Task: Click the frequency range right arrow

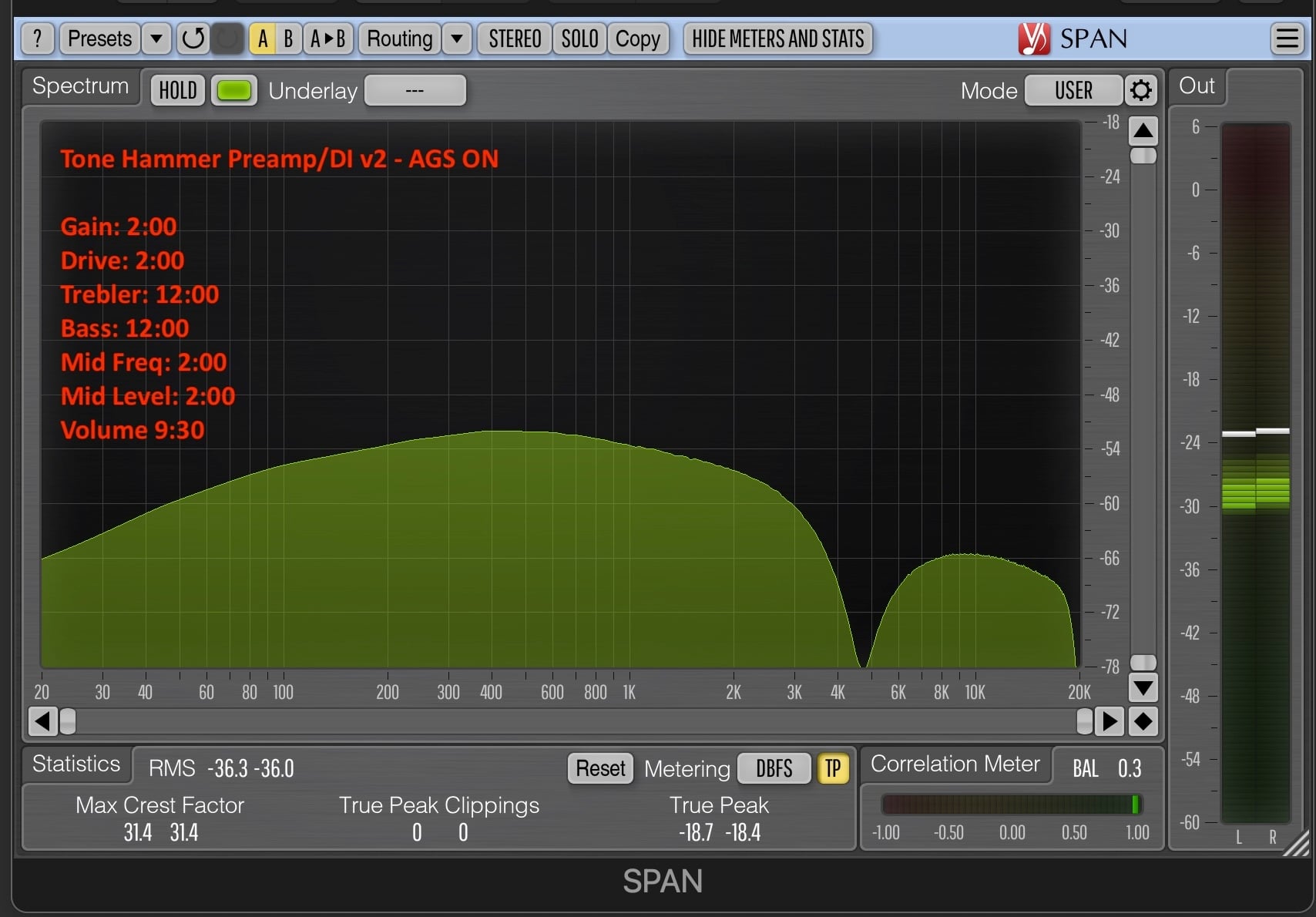Action: 1110,721
